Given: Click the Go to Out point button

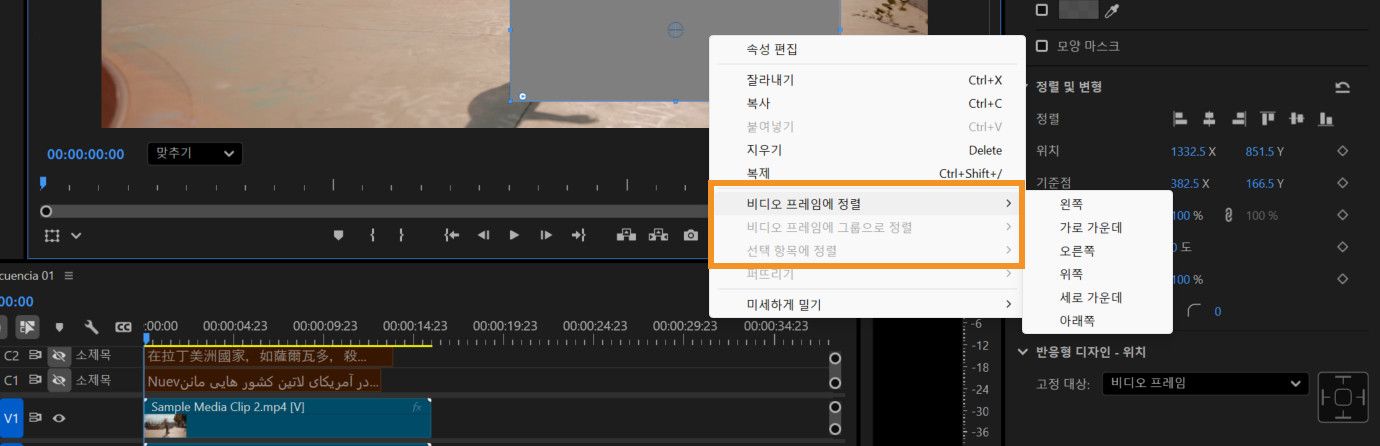Looking at the screenshot, I should (x=578, y=235).
